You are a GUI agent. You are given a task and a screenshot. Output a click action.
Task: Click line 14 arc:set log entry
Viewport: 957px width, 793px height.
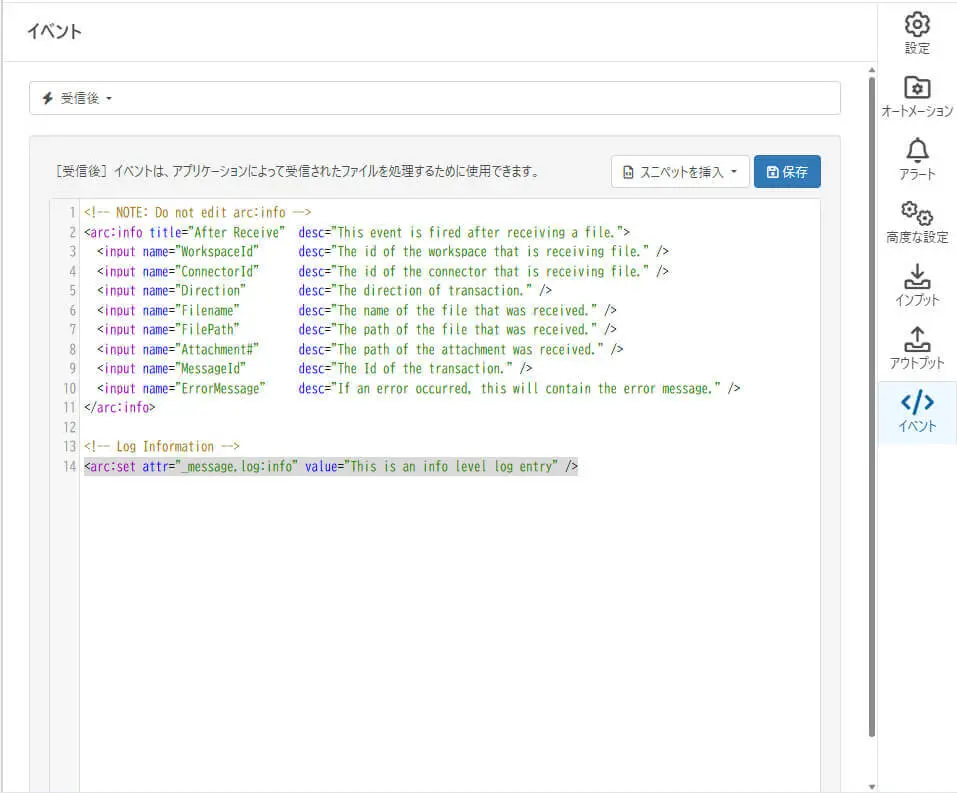pos(331,466)
